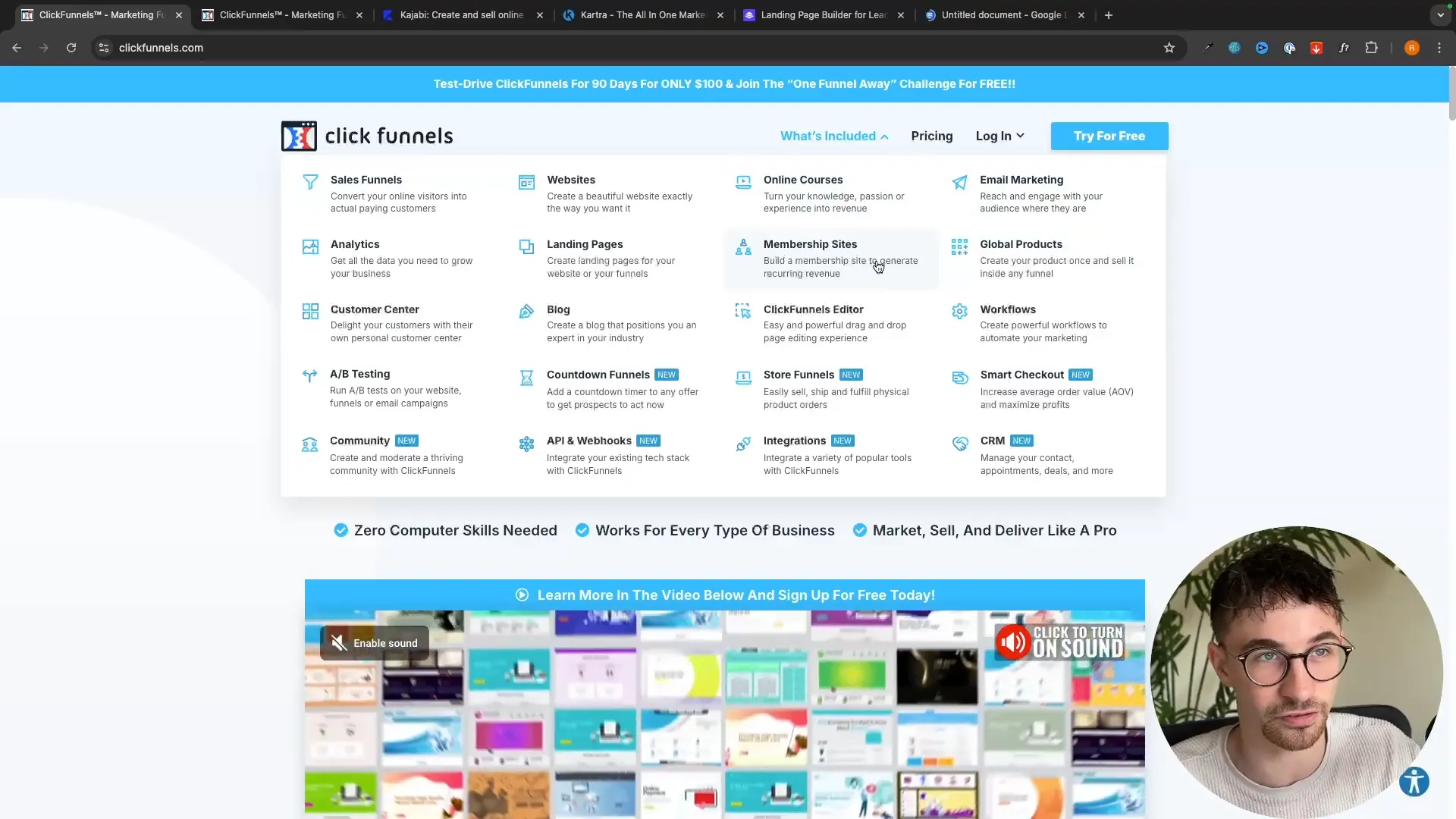Click the Email Marketing icon
Viewport: 1456px width, 819px height.
tap(961, 181)
